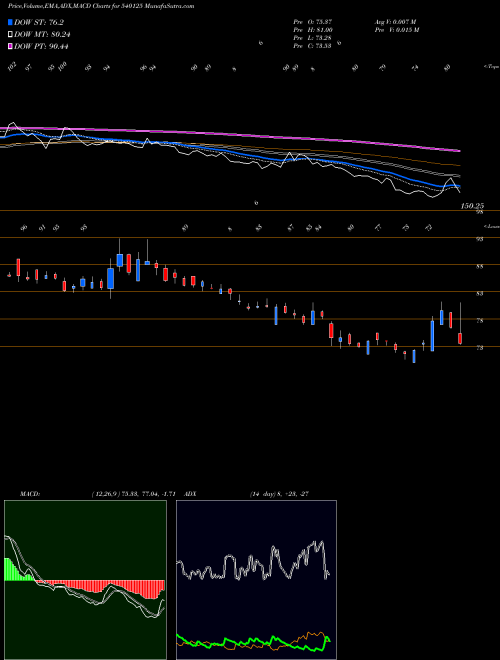Click the magenta DOW PT legend swatch
The height and width of the screenshot is (660, 500).
click(x=10, y=46)
